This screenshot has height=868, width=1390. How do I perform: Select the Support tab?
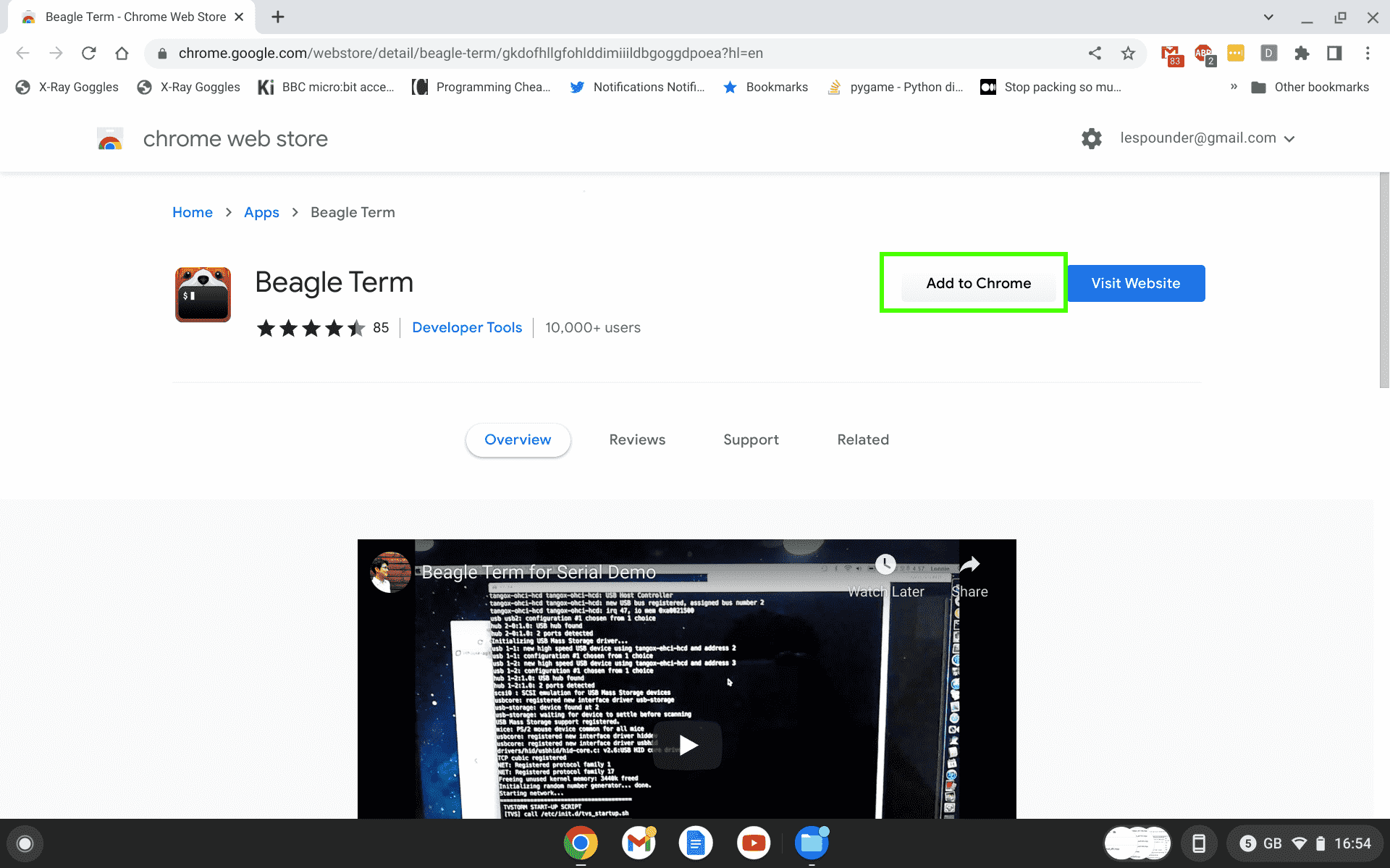[x=752, y=439]
